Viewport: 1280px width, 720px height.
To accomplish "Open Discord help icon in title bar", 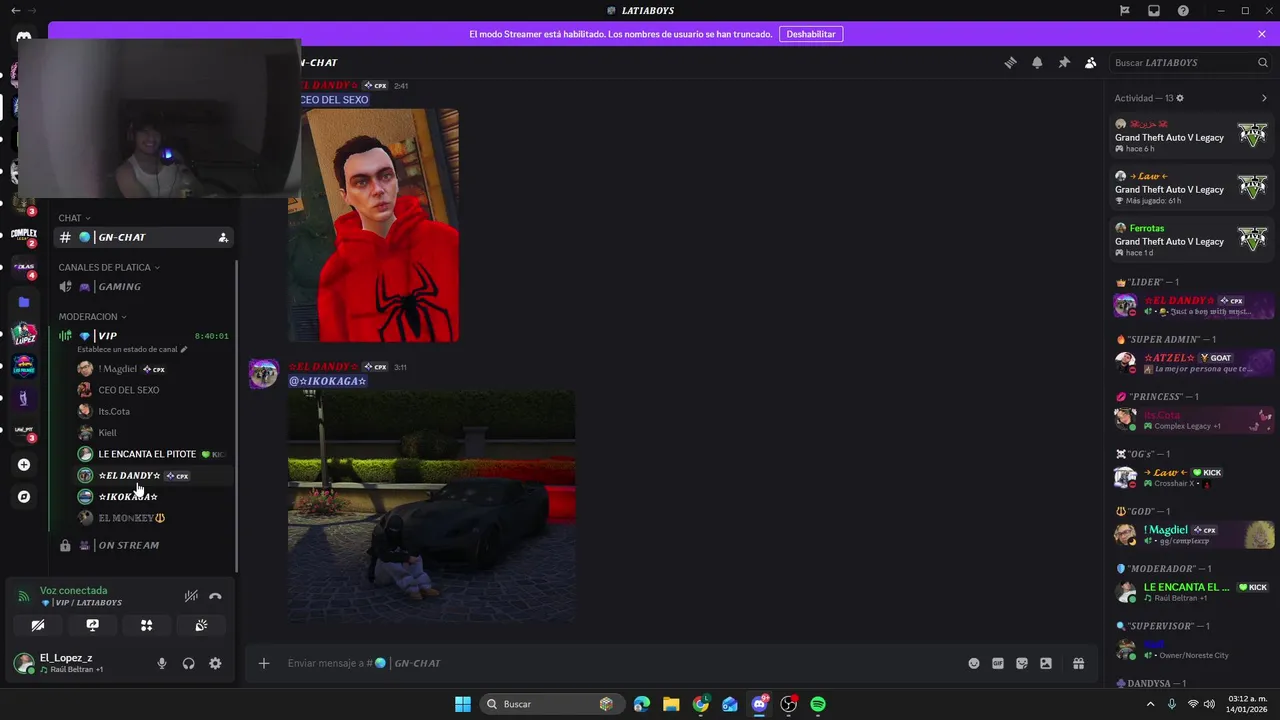I will 1183,10.
